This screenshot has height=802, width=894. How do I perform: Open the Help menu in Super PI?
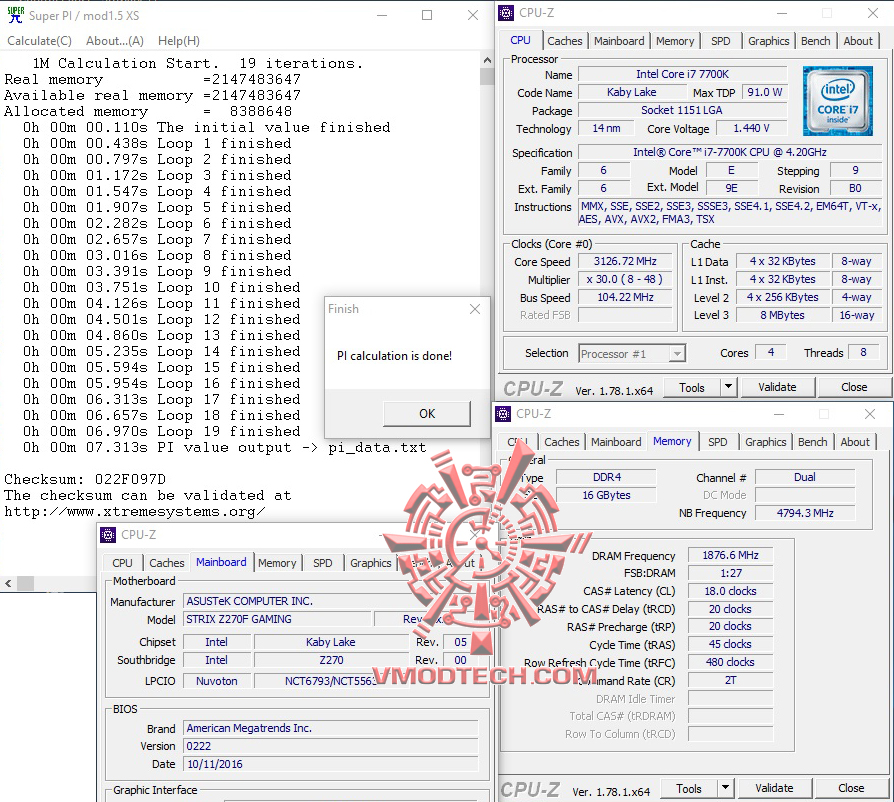178,41
